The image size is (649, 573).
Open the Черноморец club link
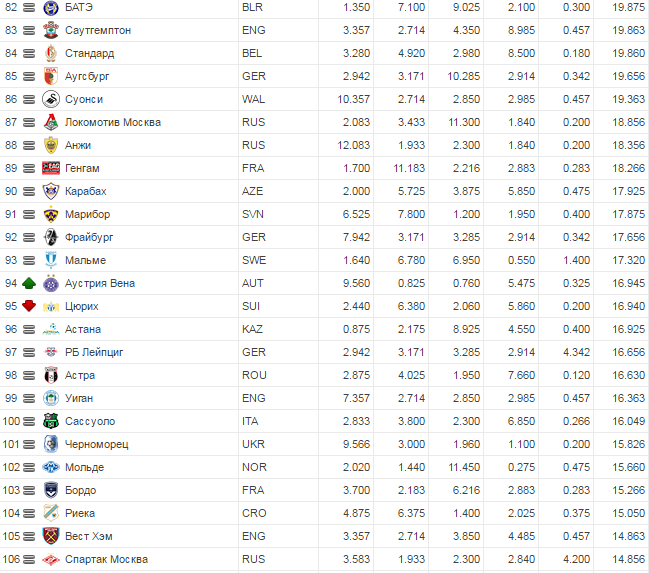pos(97,444)
